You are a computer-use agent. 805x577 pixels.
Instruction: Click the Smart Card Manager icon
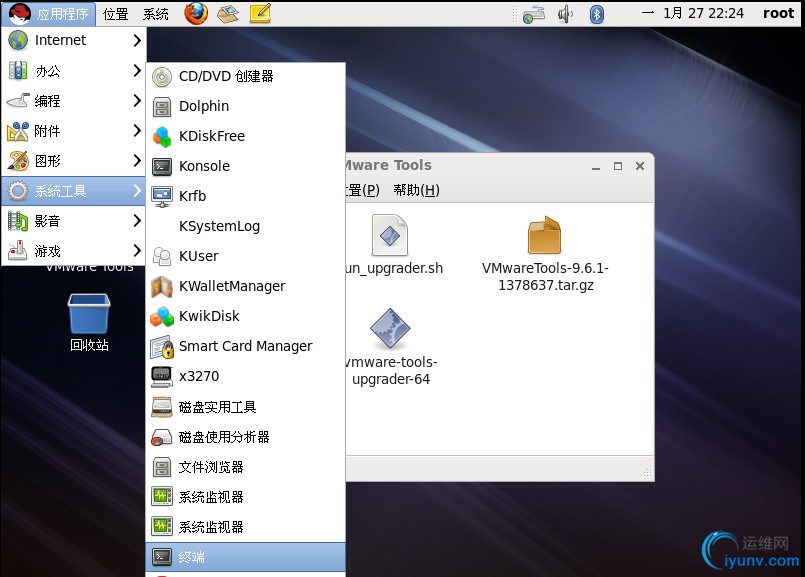click(162, 347)
